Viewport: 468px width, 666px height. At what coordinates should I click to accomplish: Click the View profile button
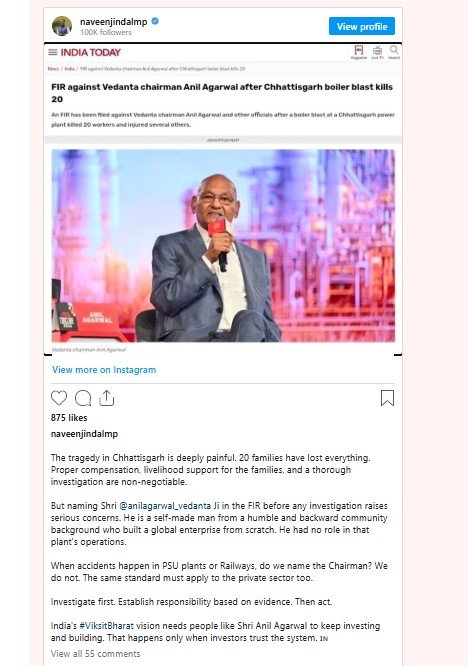[362, 26]
